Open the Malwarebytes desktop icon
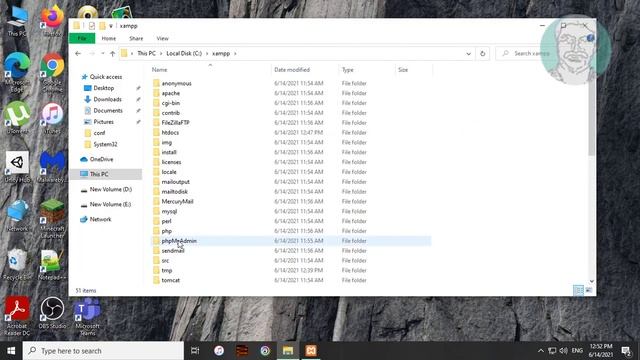640x360 pixels. click(x=52, y=167)
